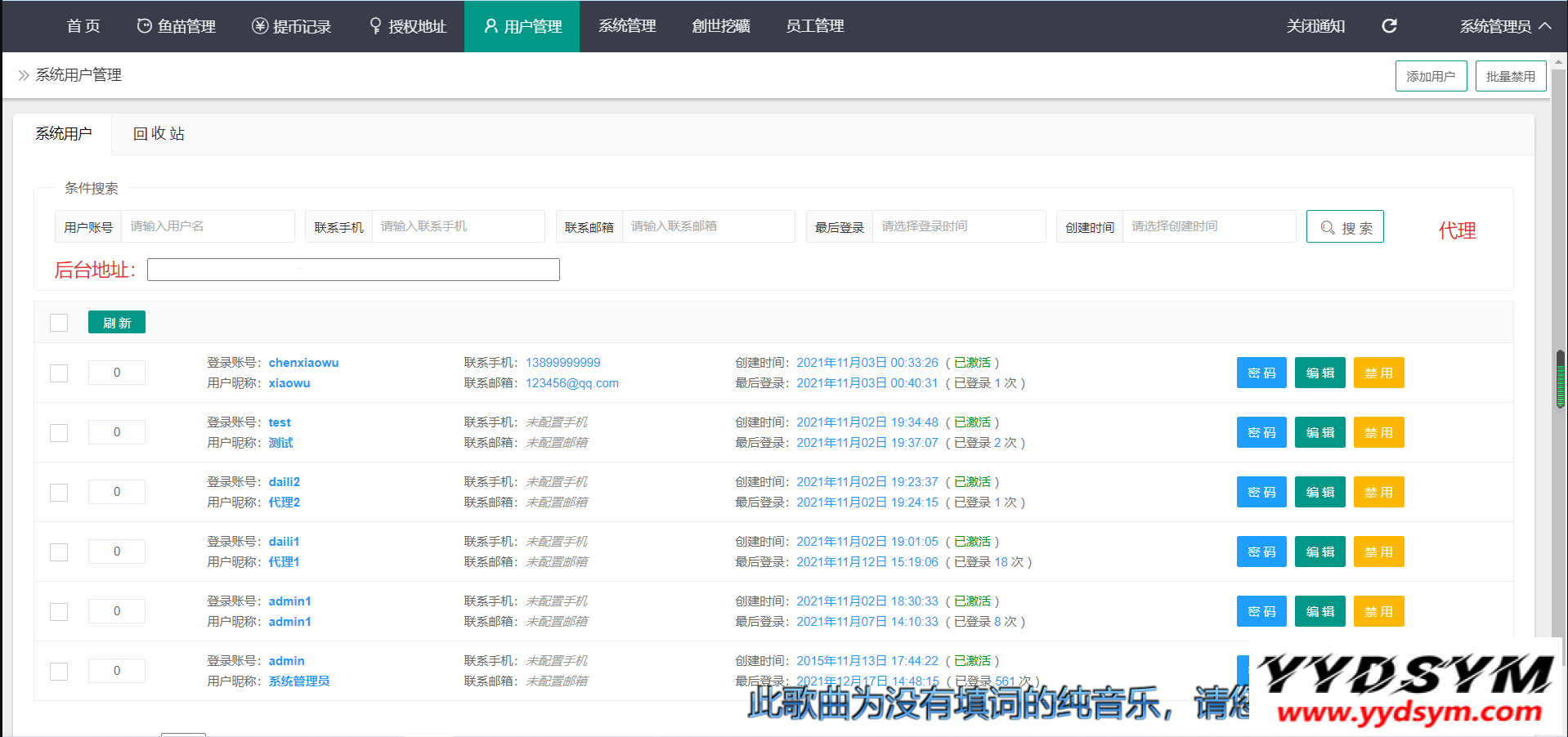Screen dimensions: 1568x737
Task: Click the 鱼苗管理 nav icon
Action: (144, 26)
